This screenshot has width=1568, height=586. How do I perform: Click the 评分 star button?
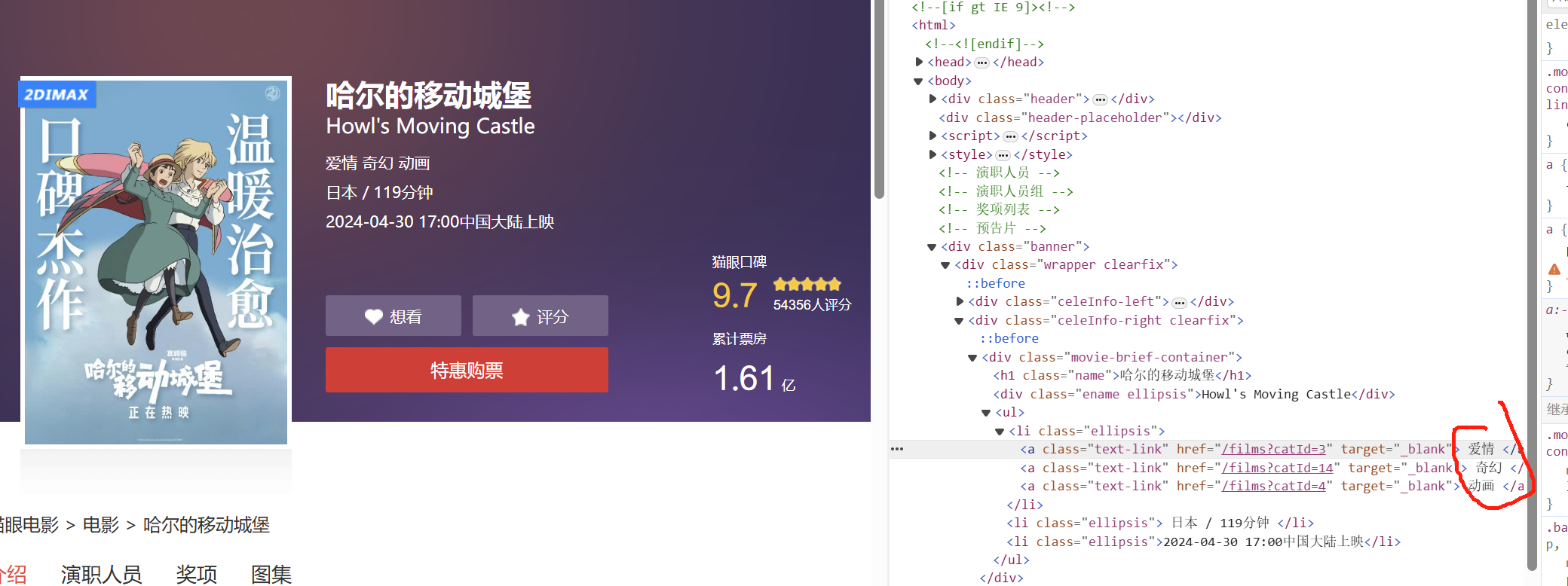(540, 316)
